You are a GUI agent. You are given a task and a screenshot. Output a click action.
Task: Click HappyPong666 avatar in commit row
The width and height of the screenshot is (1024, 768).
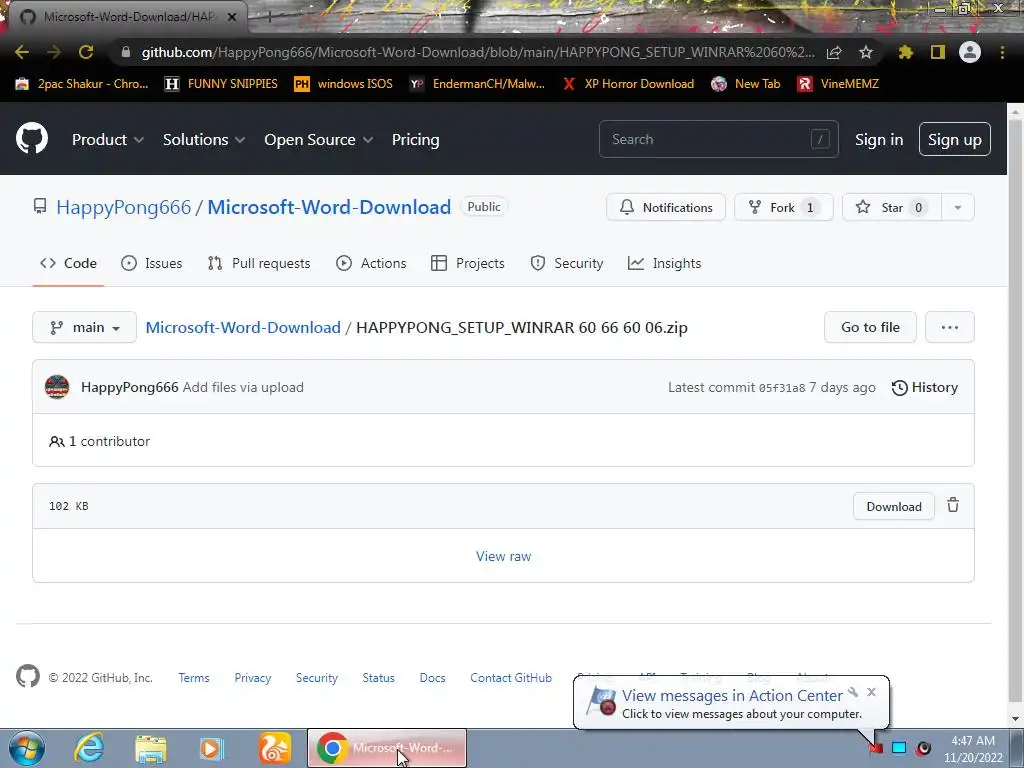(x=57, y=387)
